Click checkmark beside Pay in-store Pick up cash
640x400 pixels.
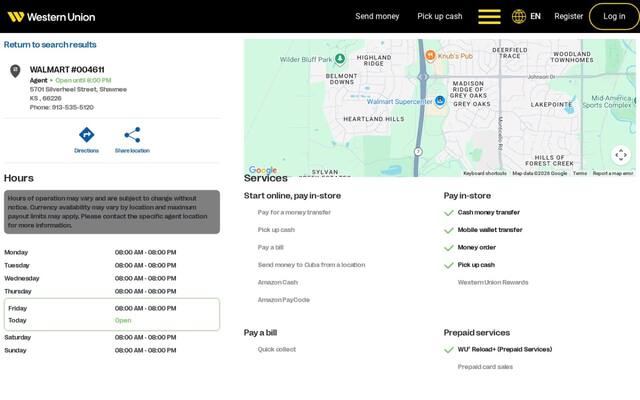[449, 265]
